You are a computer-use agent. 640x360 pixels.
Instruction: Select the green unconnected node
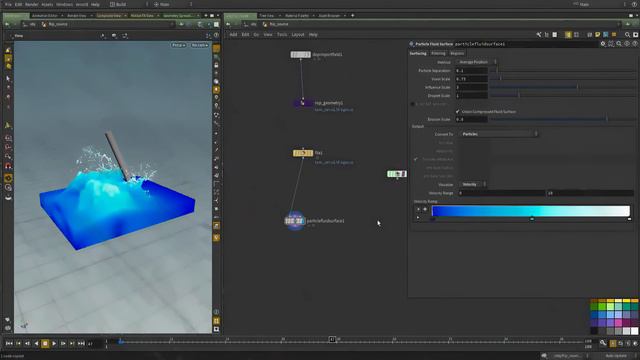(x=397, y=174)
